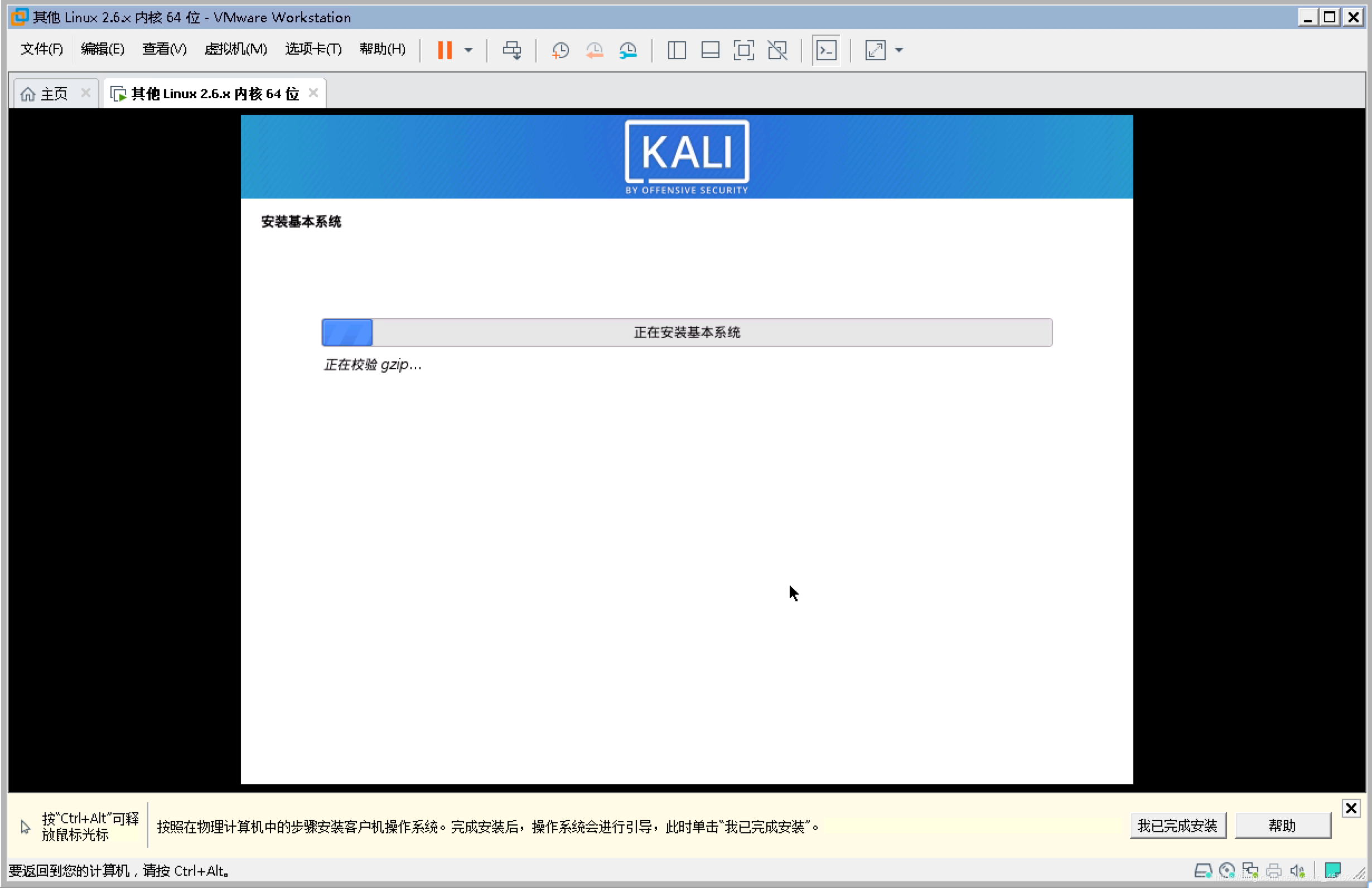1372x888 pixels.
Task: Open the power options dropdown arrow beside pause
Action: pyautogui.click(x=468, y=50)
